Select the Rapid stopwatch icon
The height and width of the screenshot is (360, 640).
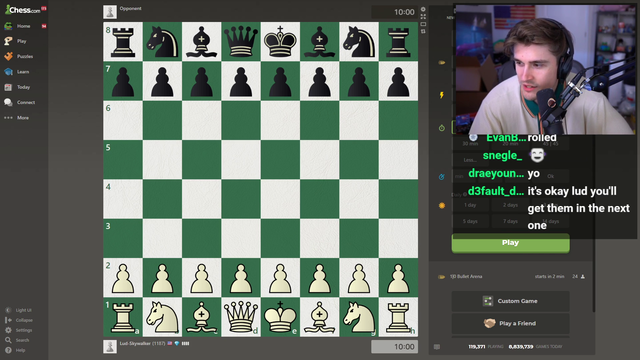coord(442,128)
